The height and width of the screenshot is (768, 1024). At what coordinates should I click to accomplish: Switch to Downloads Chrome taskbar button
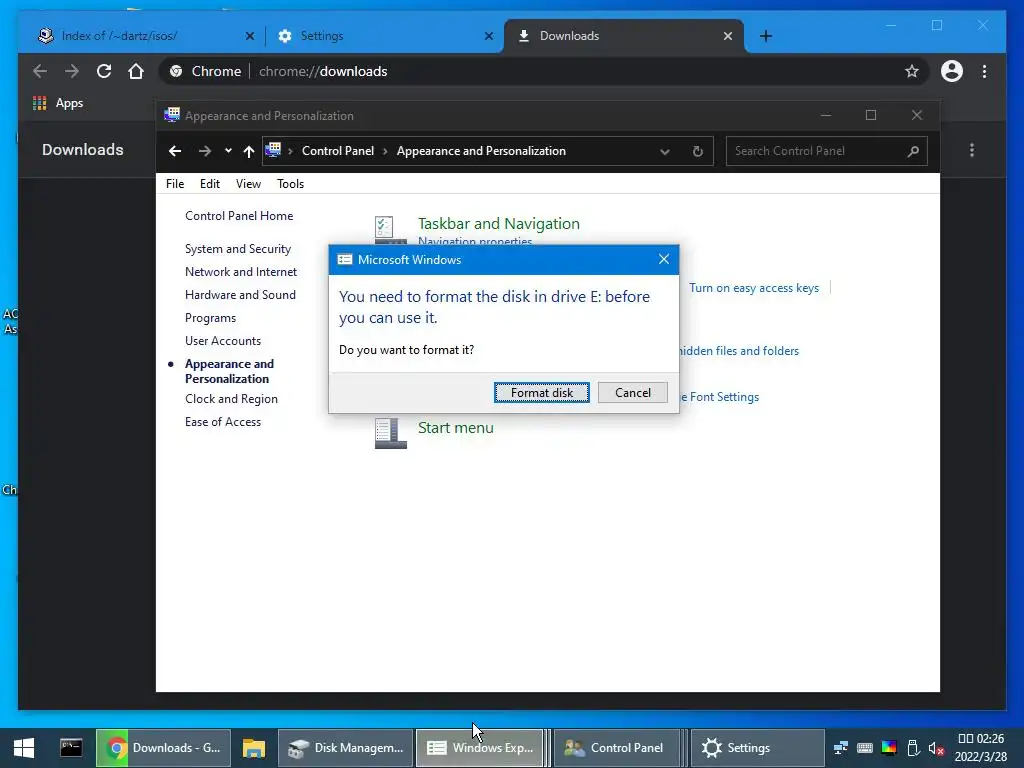(163, 748)
